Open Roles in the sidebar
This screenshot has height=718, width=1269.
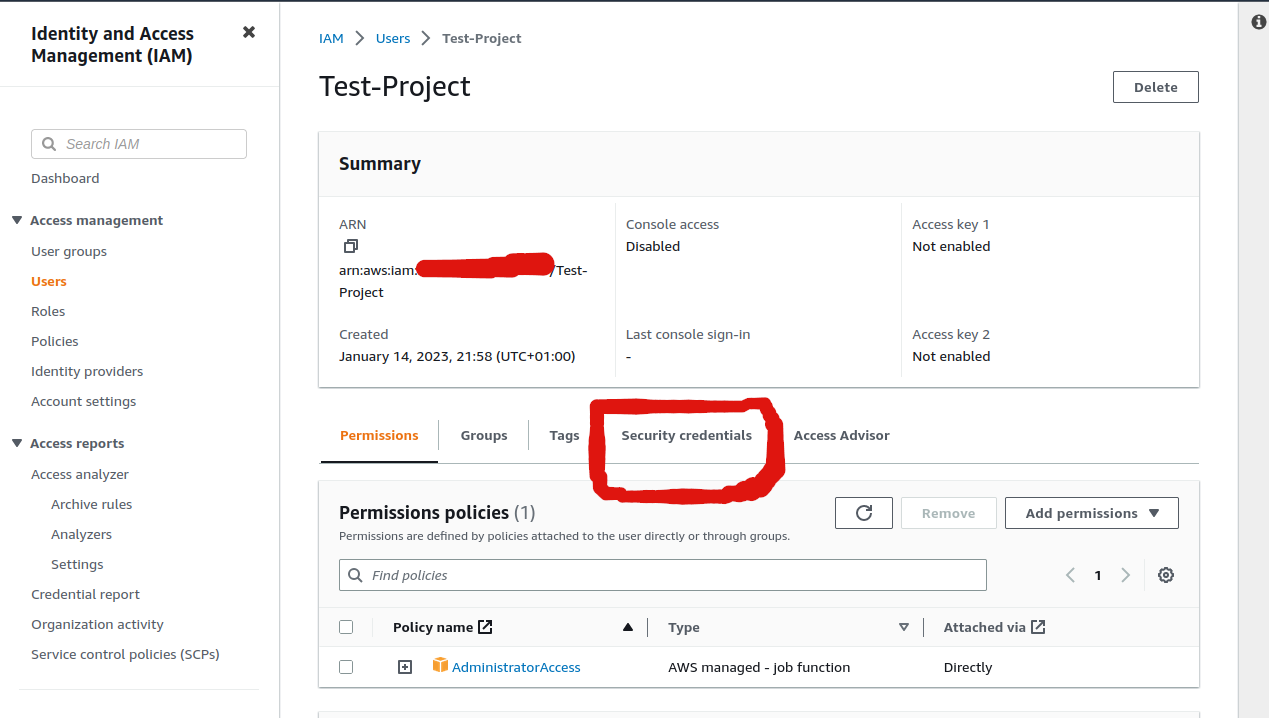pos(48,311)
